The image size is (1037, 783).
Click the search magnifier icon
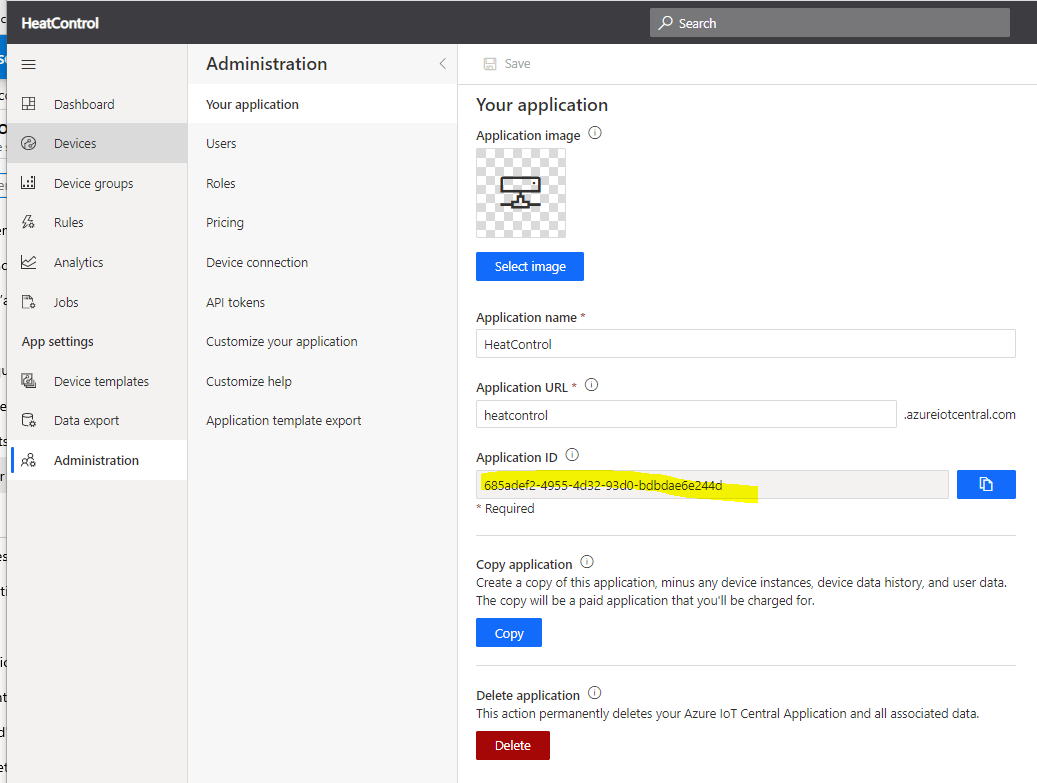[665, 22]
